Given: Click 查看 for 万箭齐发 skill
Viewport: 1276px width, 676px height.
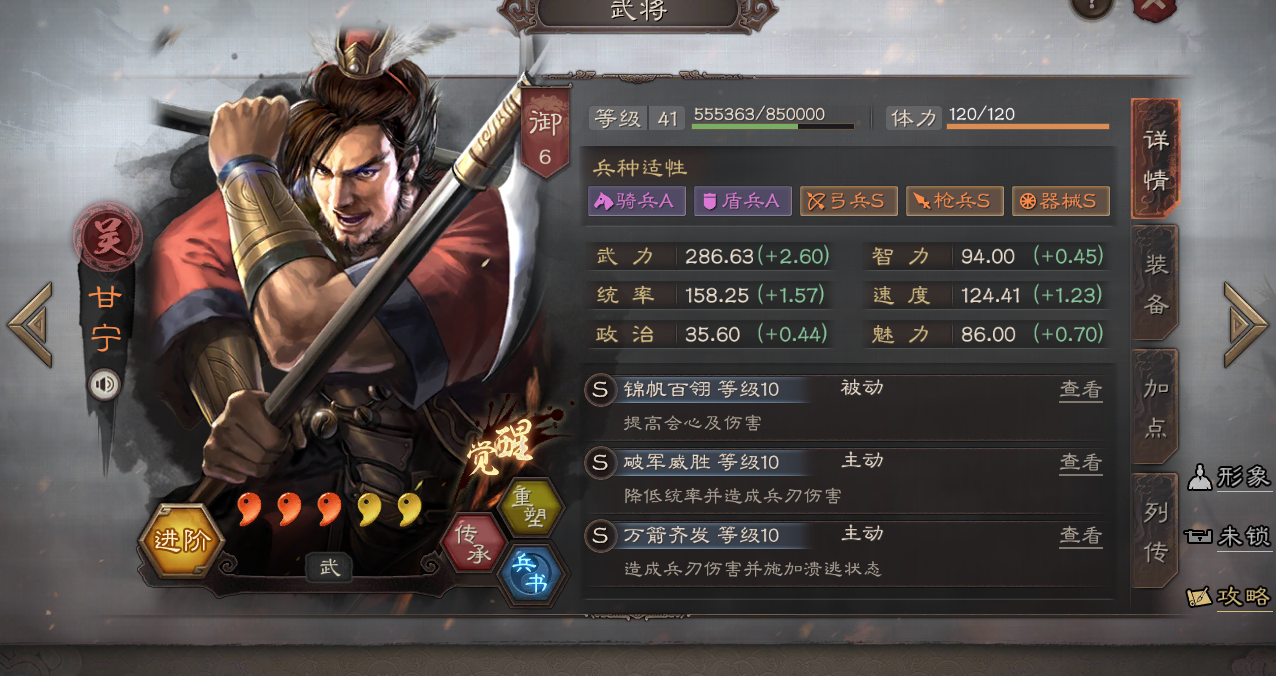Looking at the screenshot, I should click(x=1081, y=537).
